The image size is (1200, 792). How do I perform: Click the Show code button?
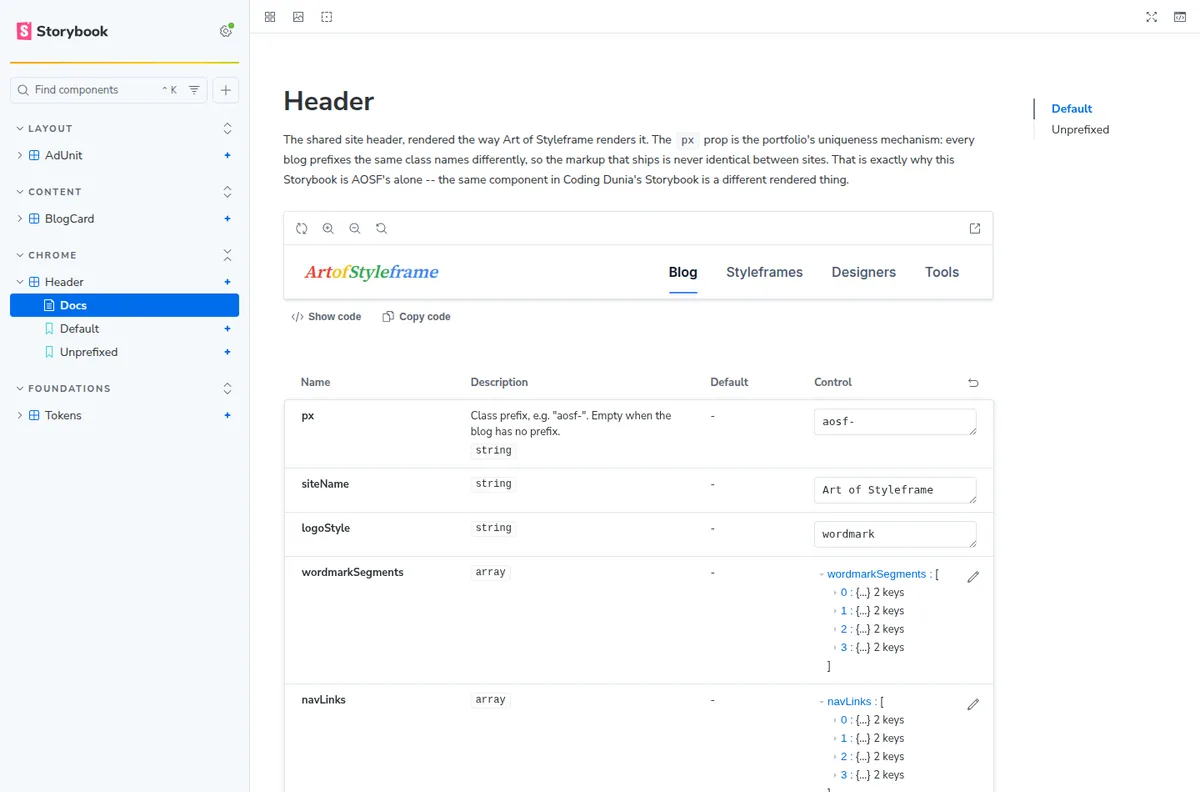pos(326,317)
